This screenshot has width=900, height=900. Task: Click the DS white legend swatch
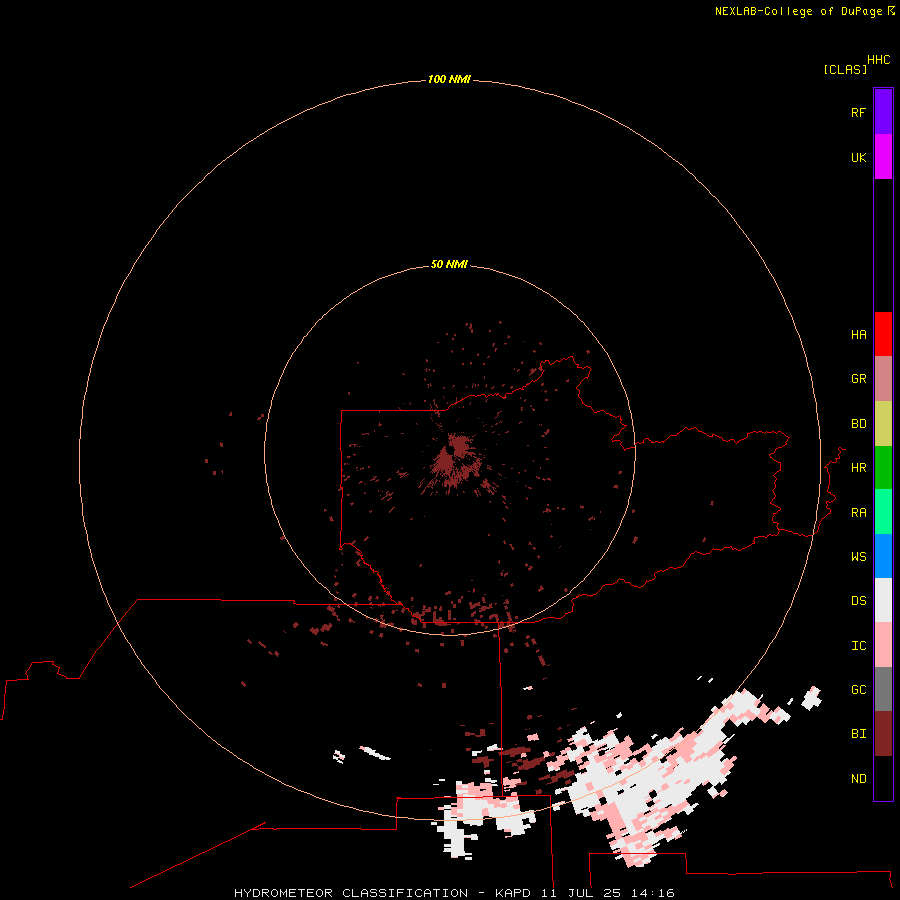tap(883, 600)
